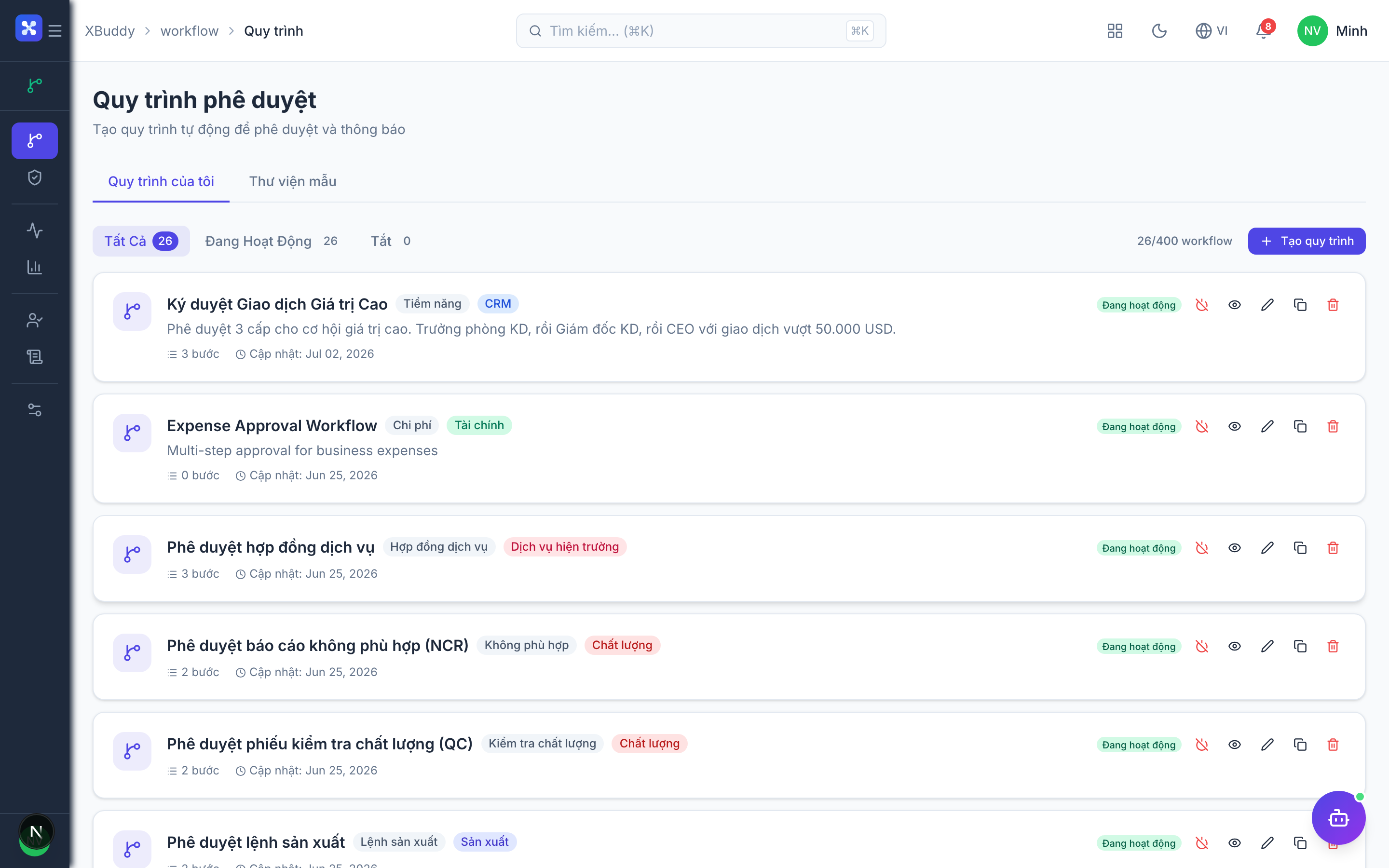Filter by Đang Hoạt Động workflows

(271, 241)
